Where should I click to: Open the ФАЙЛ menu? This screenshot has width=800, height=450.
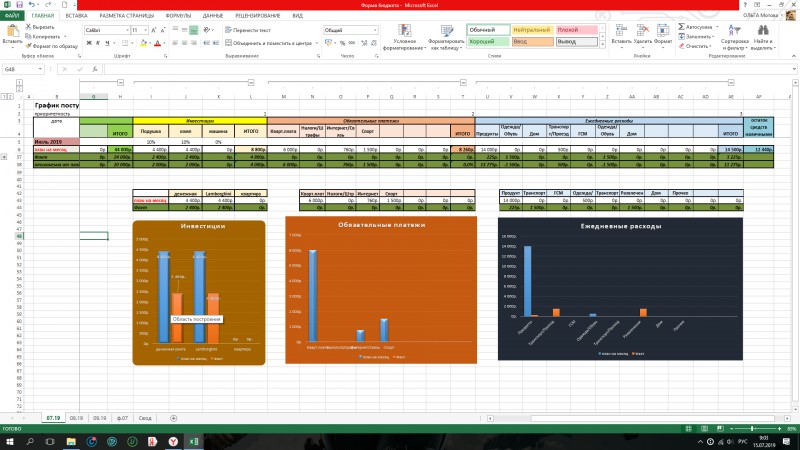(x=12, y=16)
